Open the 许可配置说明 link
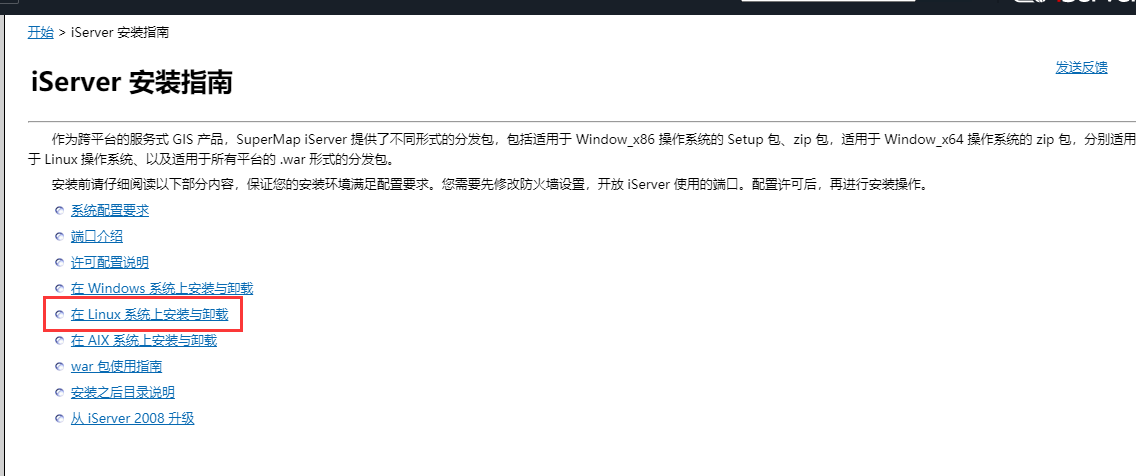Viewport: 1136px width, 476px height. (x=110, y=262)
